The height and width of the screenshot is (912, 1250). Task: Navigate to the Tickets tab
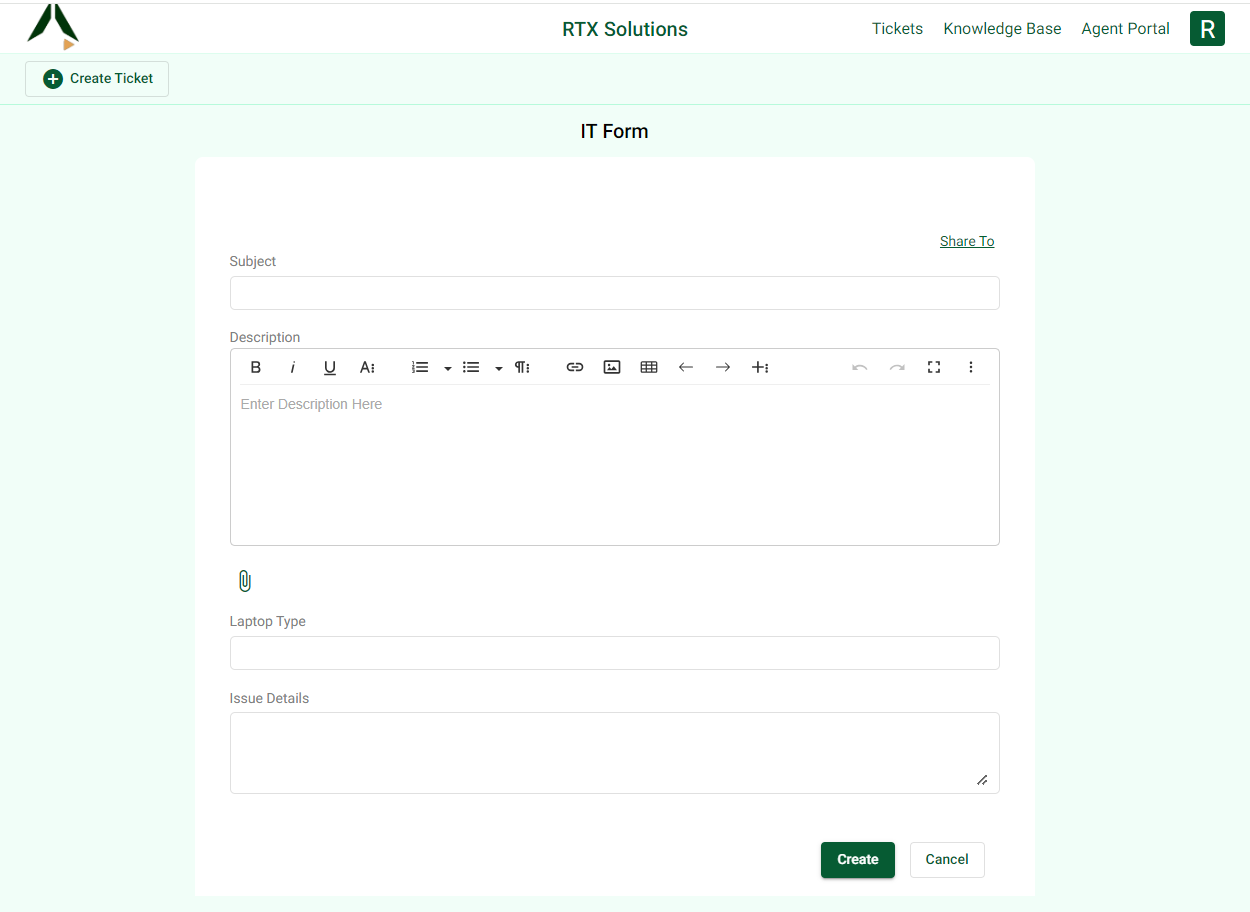click(897, 28)
